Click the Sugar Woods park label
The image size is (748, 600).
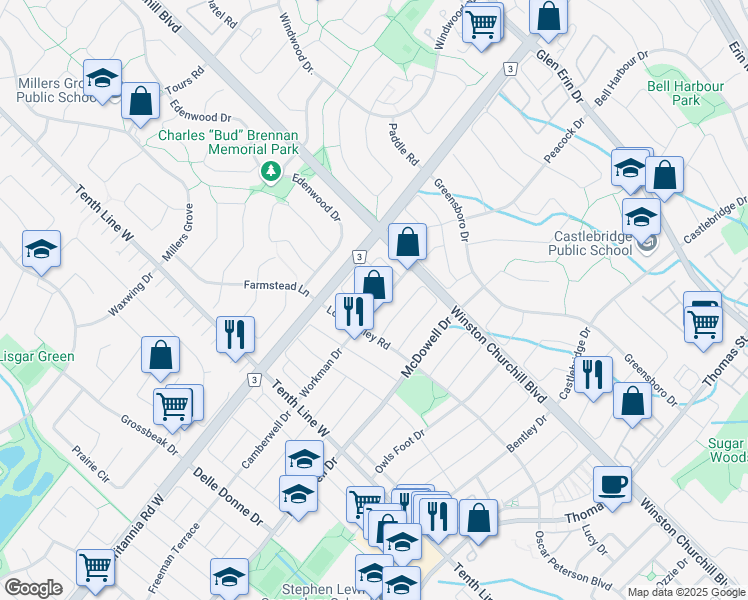click(728, 450)
